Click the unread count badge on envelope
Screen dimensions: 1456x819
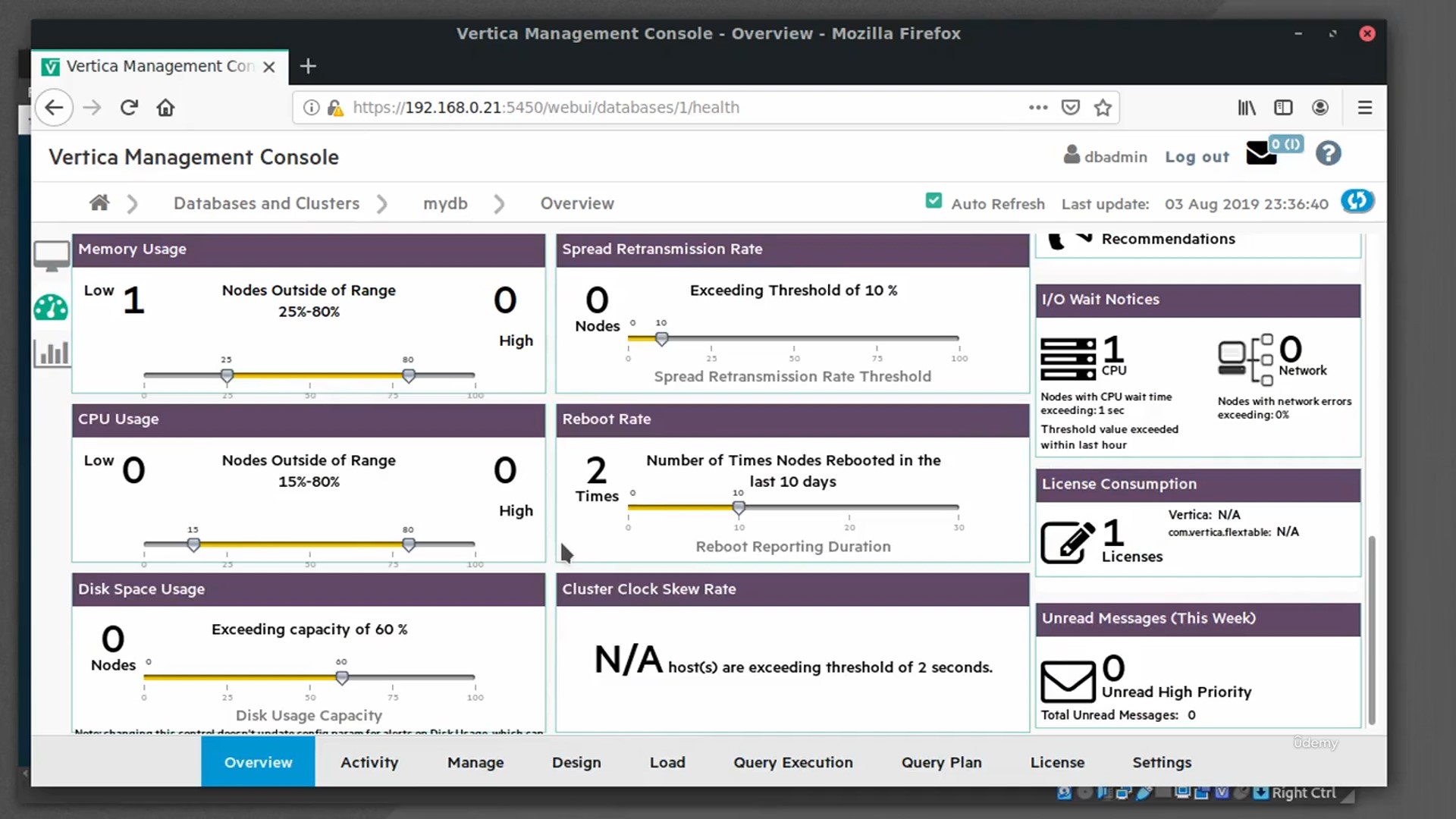[x=1286, y=144]
